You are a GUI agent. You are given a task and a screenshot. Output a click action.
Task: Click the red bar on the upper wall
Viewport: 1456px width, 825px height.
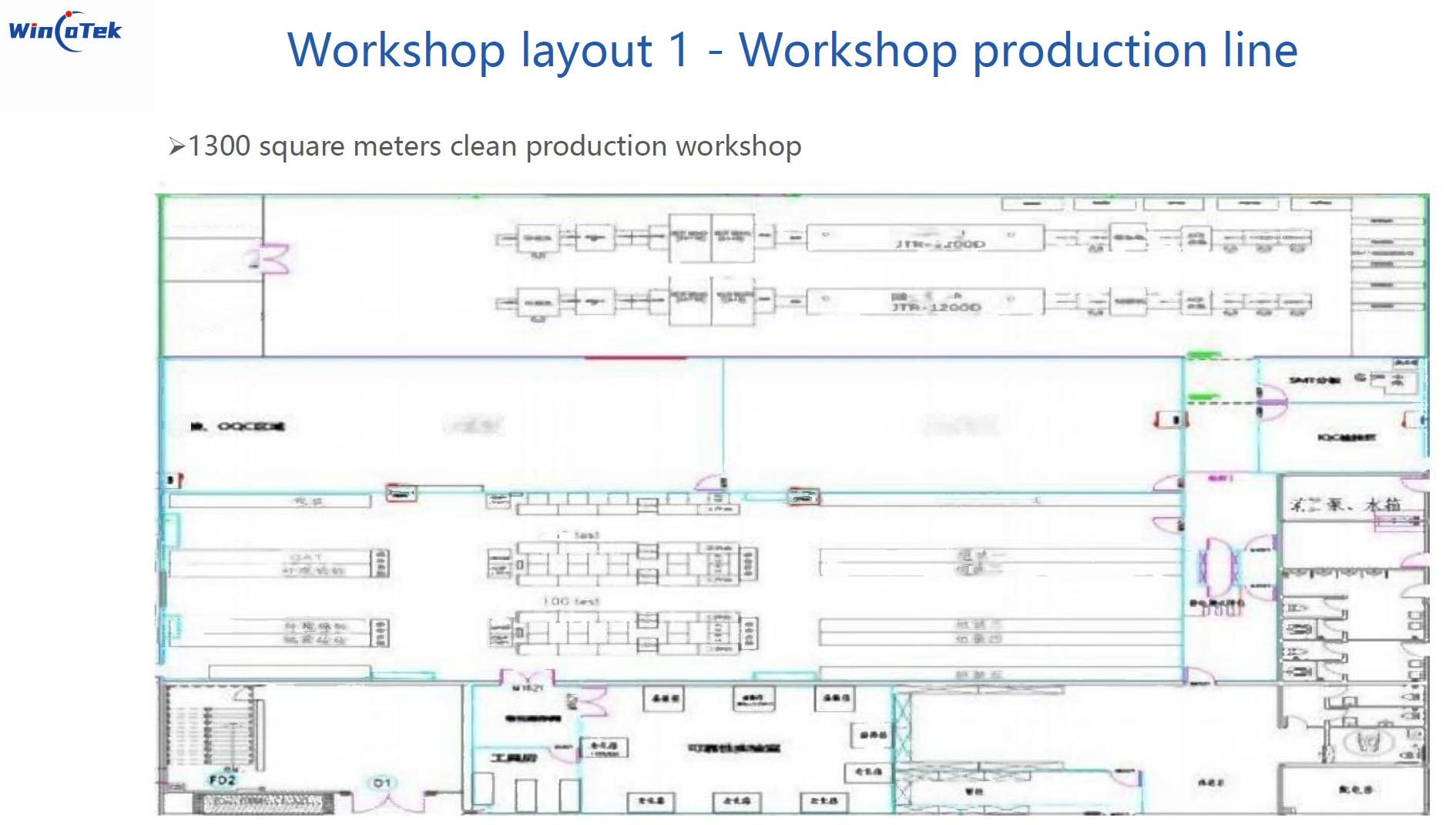pos(635,357)
